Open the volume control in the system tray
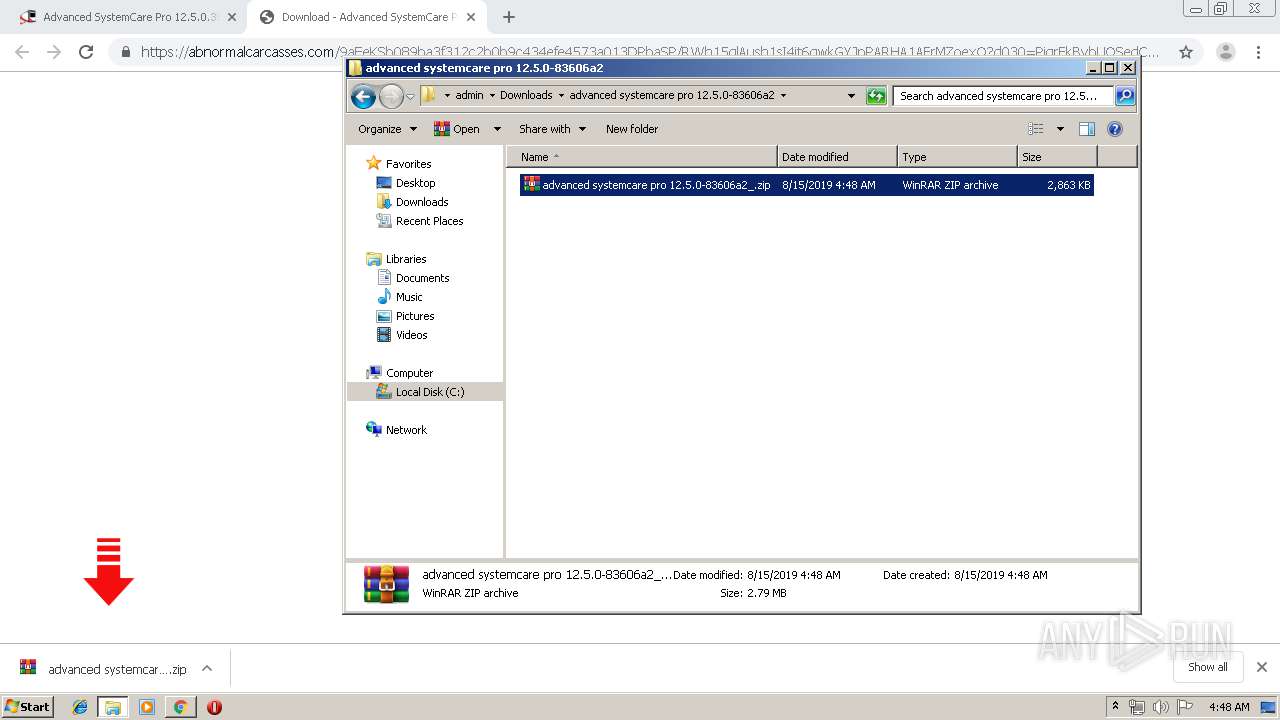The height and width of the screenshot is (720, 1280). (1160, 707)
